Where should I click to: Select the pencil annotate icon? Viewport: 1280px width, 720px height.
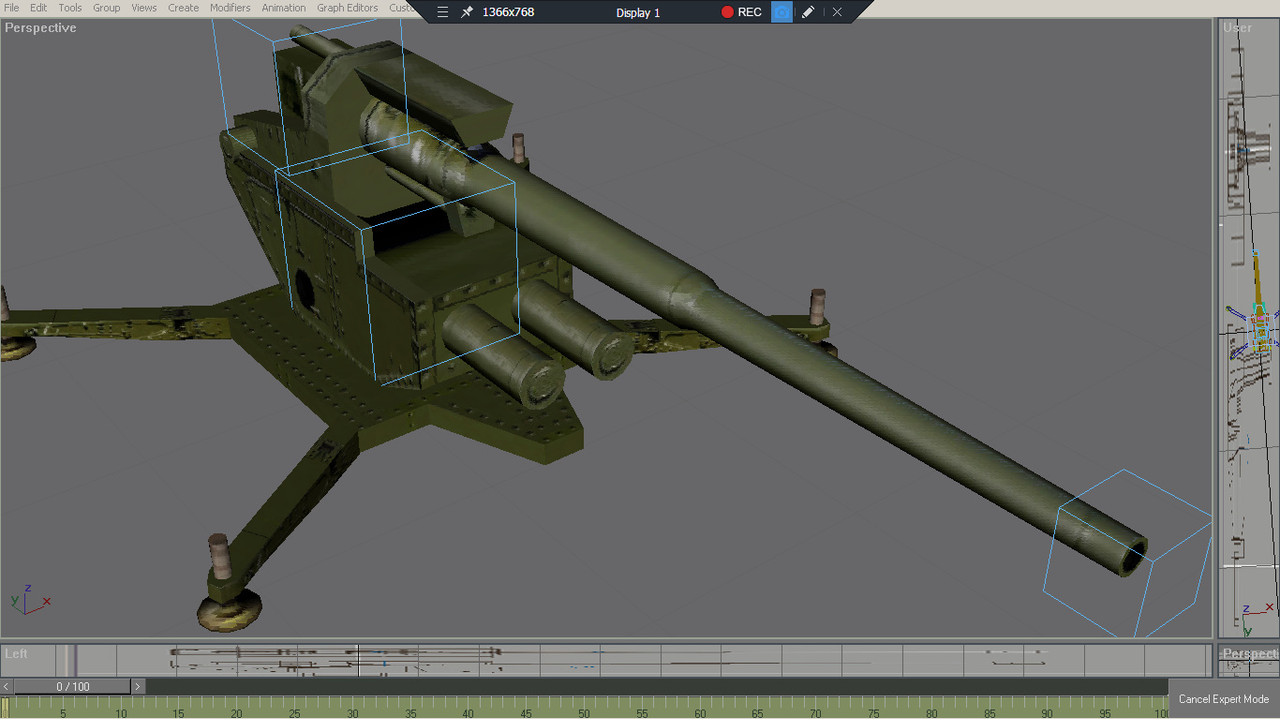808,12
